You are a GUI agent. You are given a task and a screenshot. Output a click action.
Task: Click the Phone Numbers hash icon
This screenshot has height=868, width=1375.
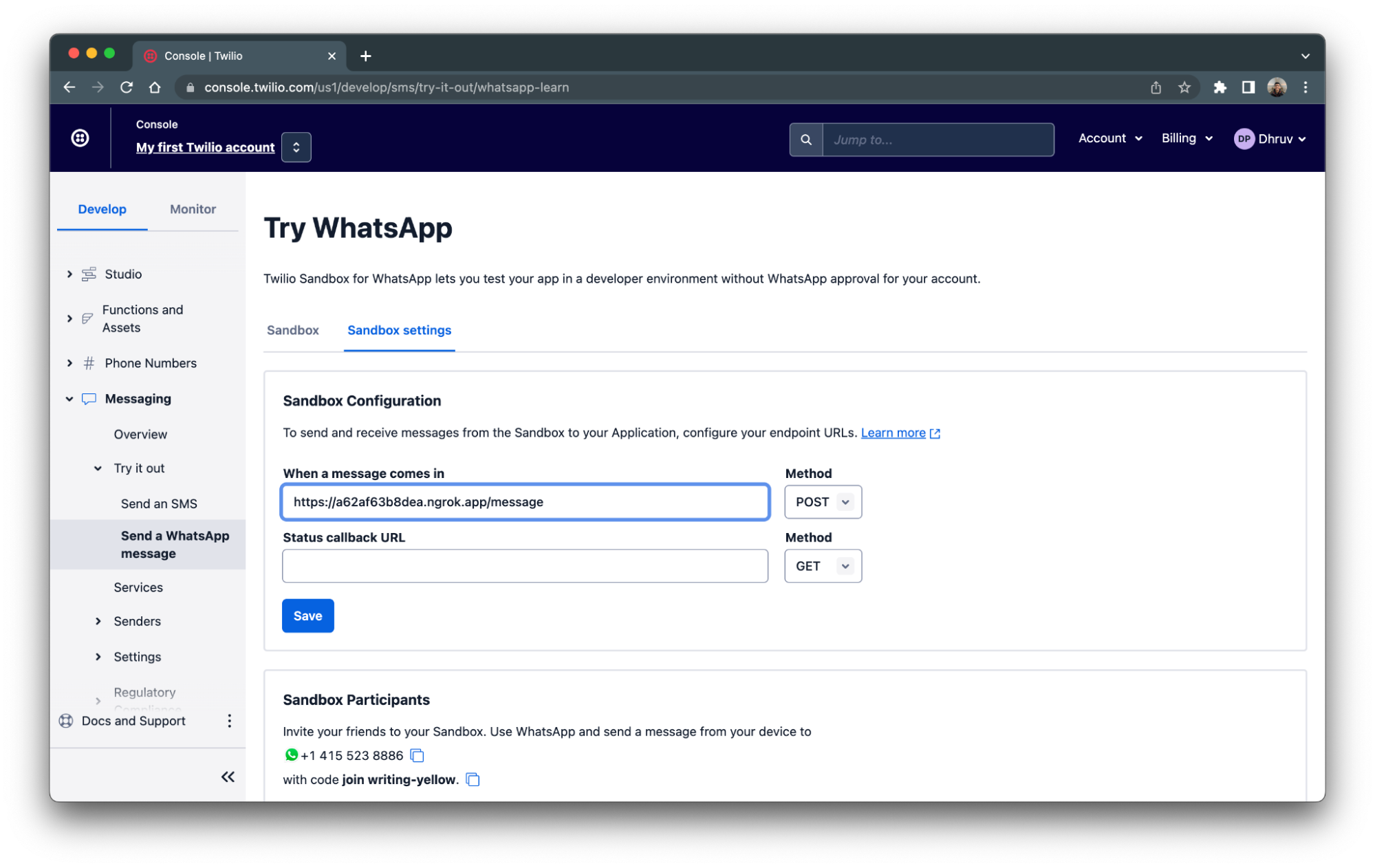89,363
